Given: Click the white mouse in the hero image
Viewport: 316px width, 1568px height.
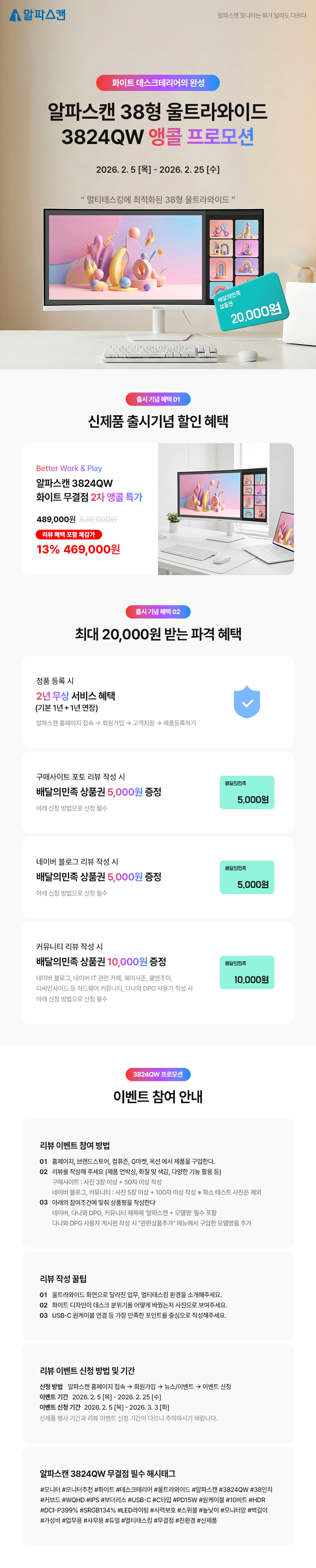Looking at the screenshot, I should coord(247,355).
